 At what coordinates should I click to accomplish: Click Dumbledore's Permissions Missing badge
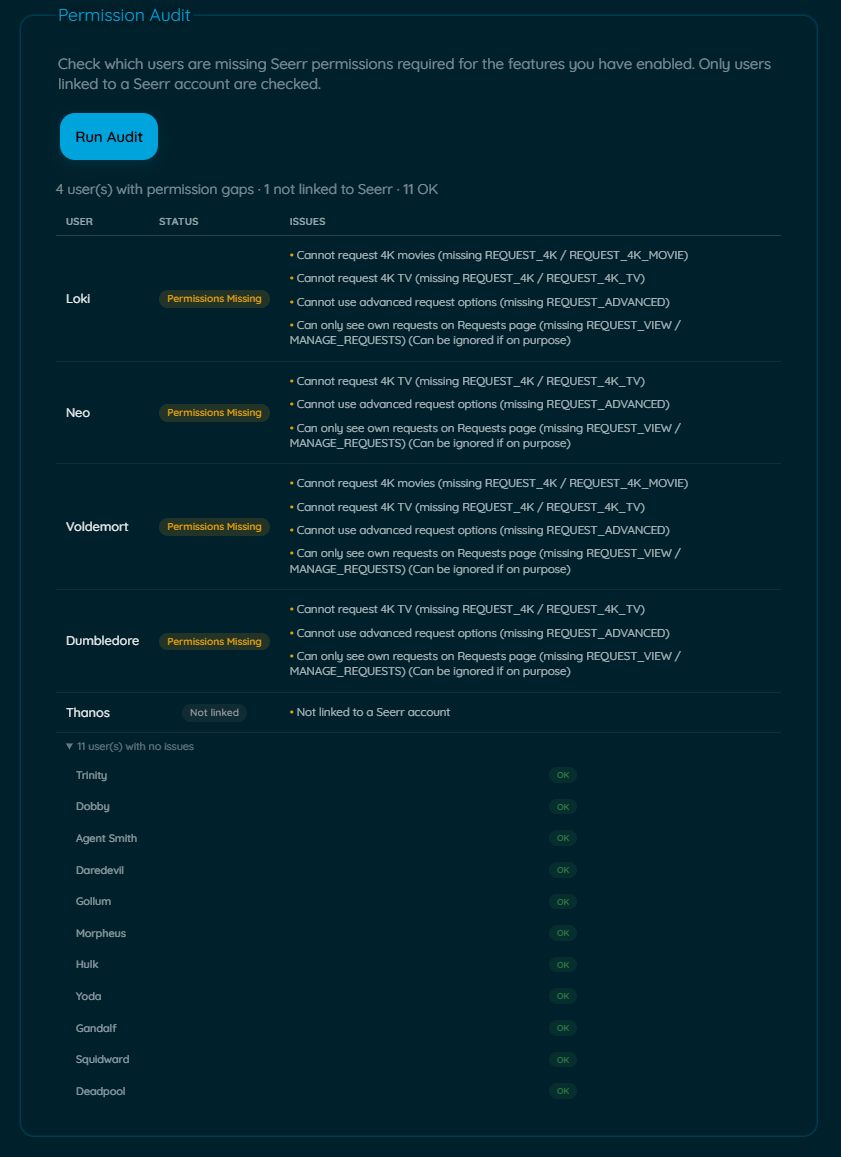(x=215, y=641)
